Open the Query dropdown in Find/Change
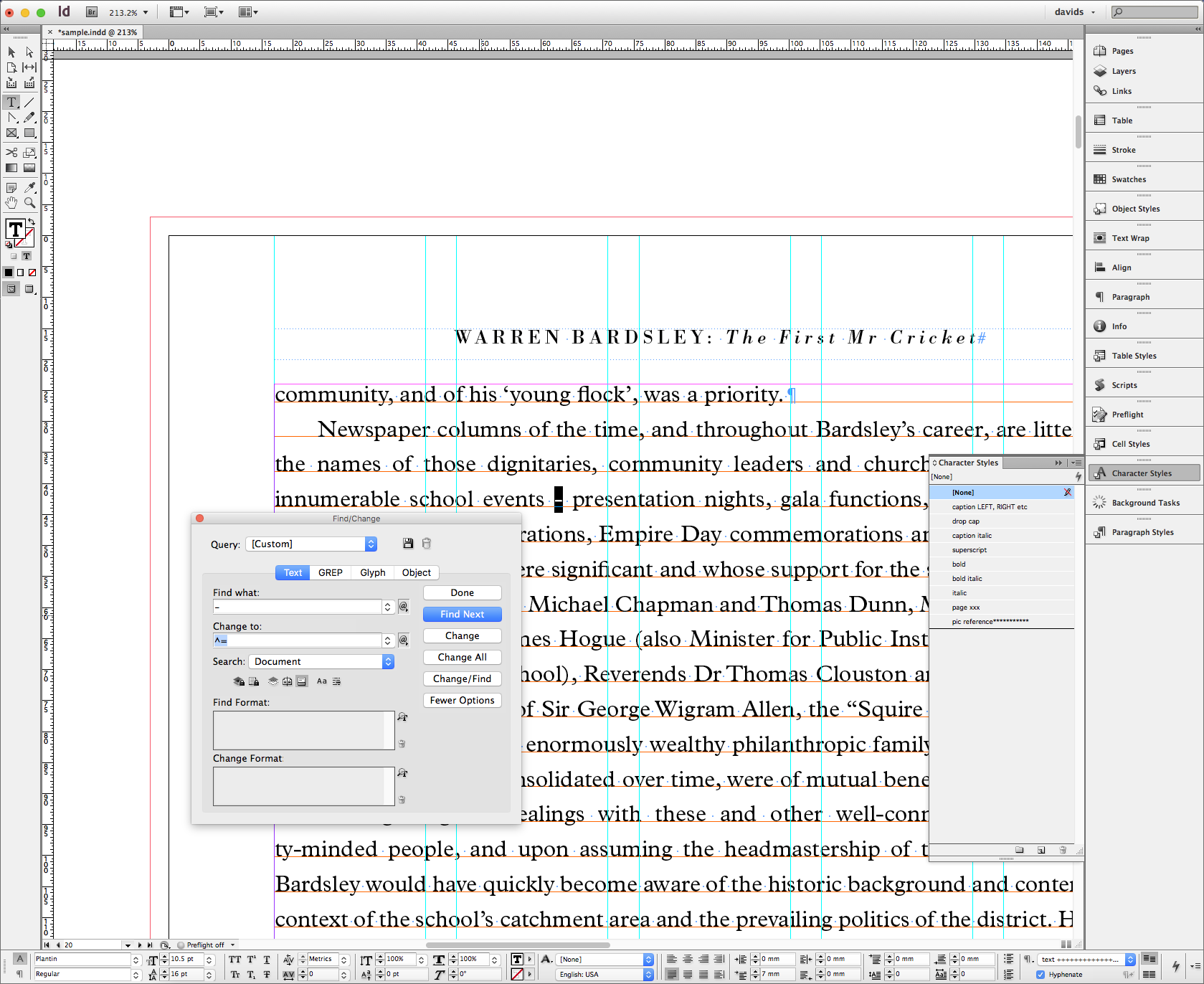The height and width of the screenshot is (984, 1204). point(312,544)
